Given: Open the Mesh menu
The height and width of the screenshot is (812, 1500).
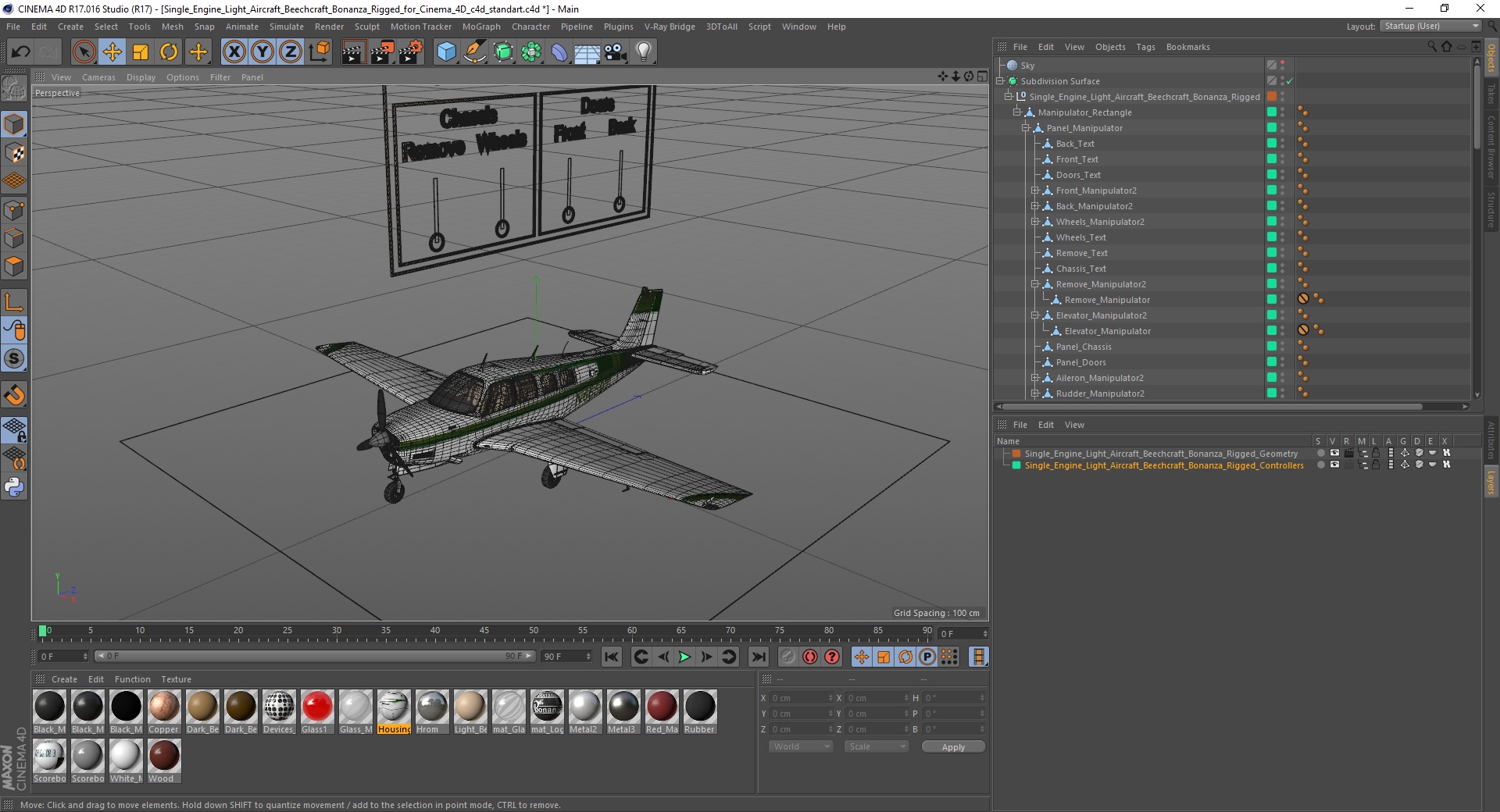Looking at the screenshot, I should click(x=172, y=27).
